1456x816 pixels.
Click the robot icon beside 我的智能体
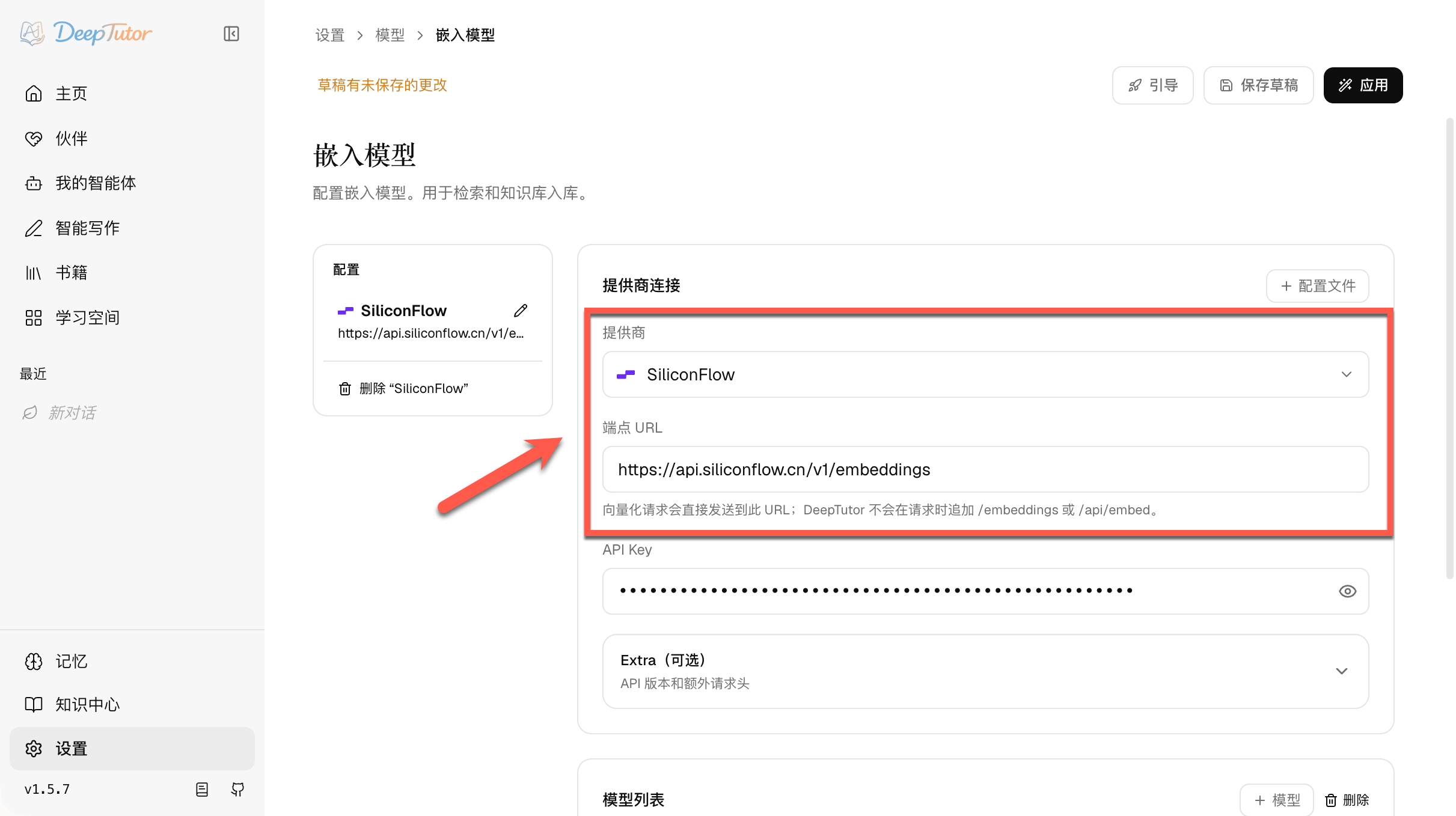point(34,183)
